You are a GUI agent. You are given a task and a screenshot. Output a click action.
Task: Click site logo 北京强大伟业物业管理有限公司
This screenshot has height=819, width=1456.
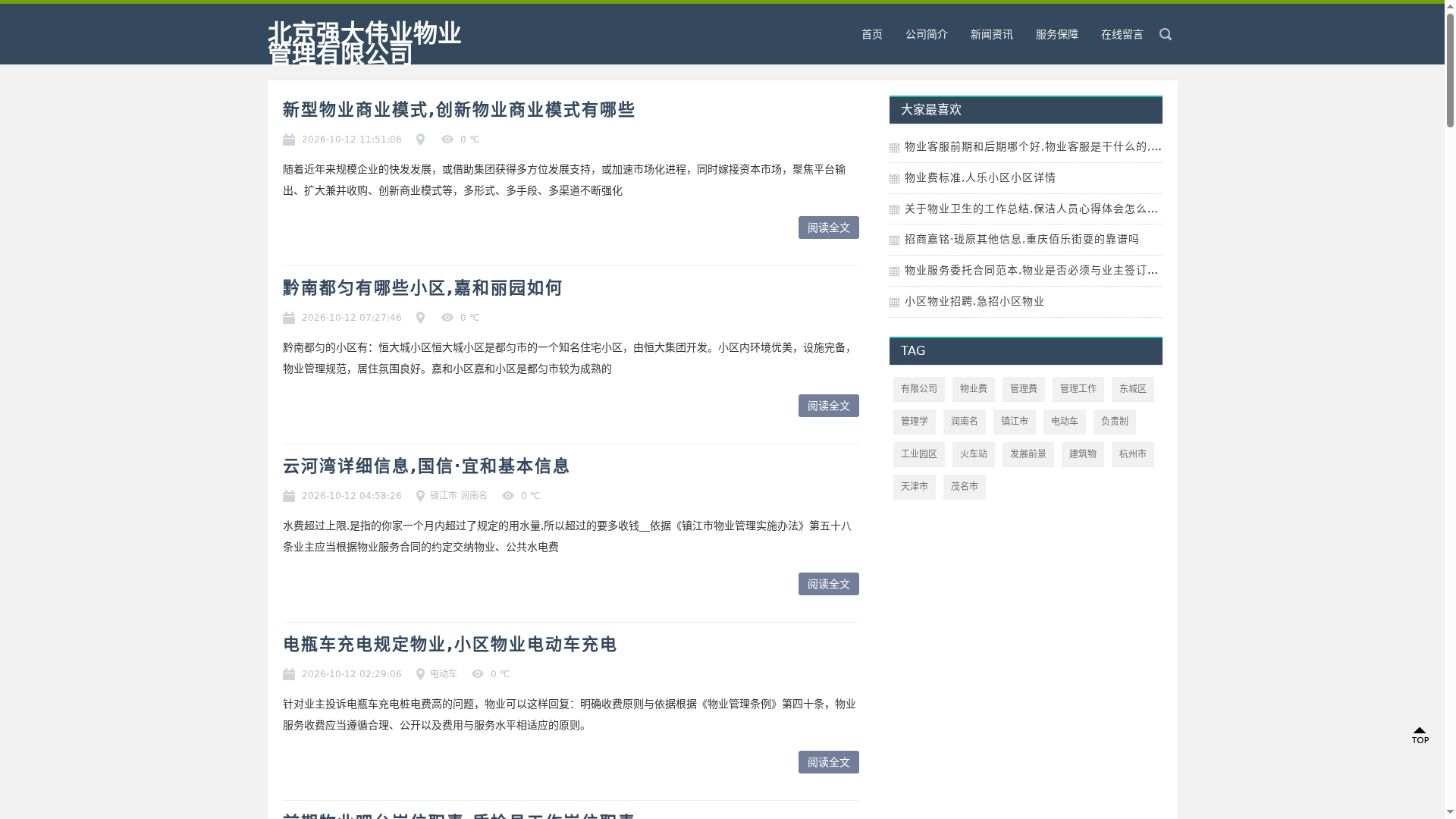coord(364,43)
